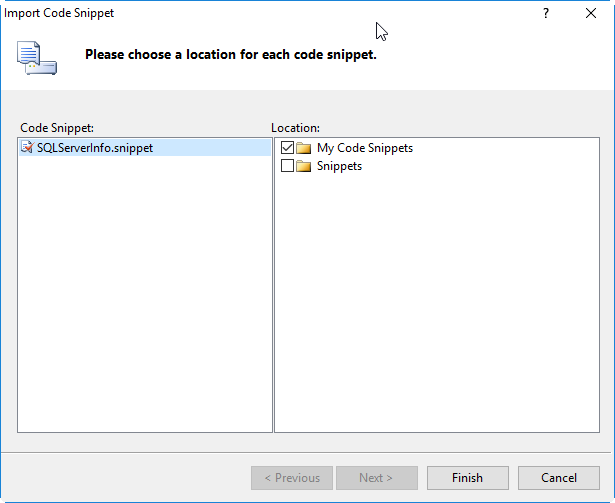This screenshot has height=503, width=615.
Task: Open help with the question mark button
Action: 546,14
